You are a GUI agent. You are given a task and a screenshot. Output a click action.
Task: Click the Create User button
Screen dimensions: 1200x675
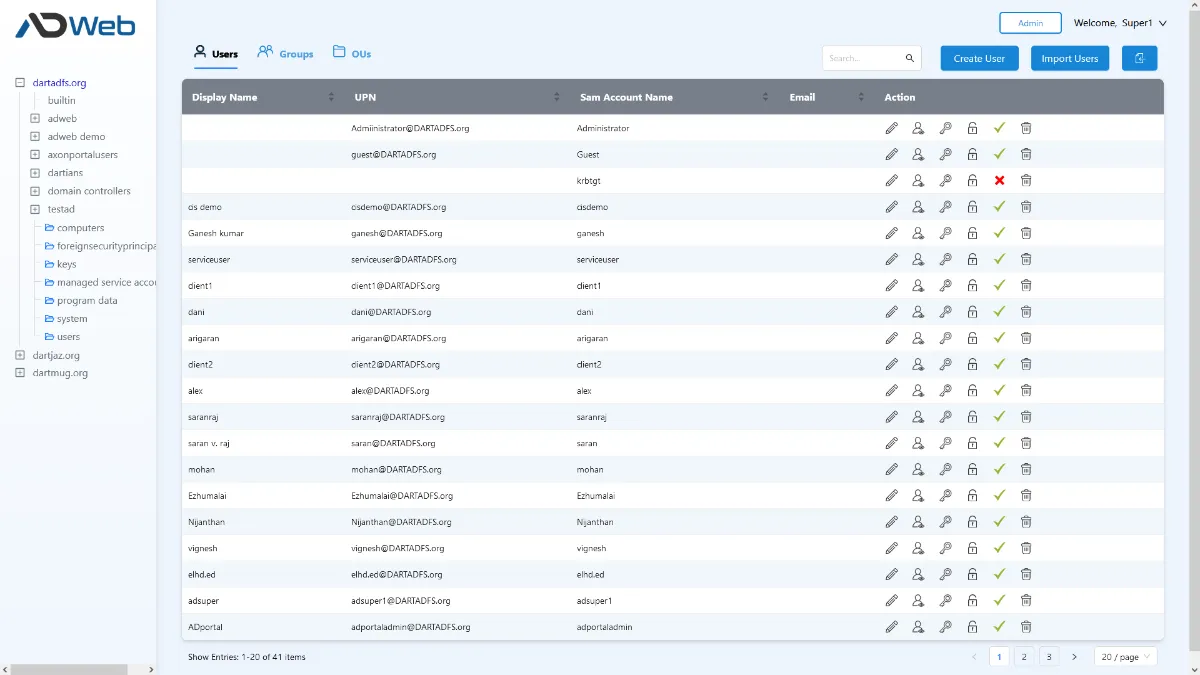pos(979,58)
